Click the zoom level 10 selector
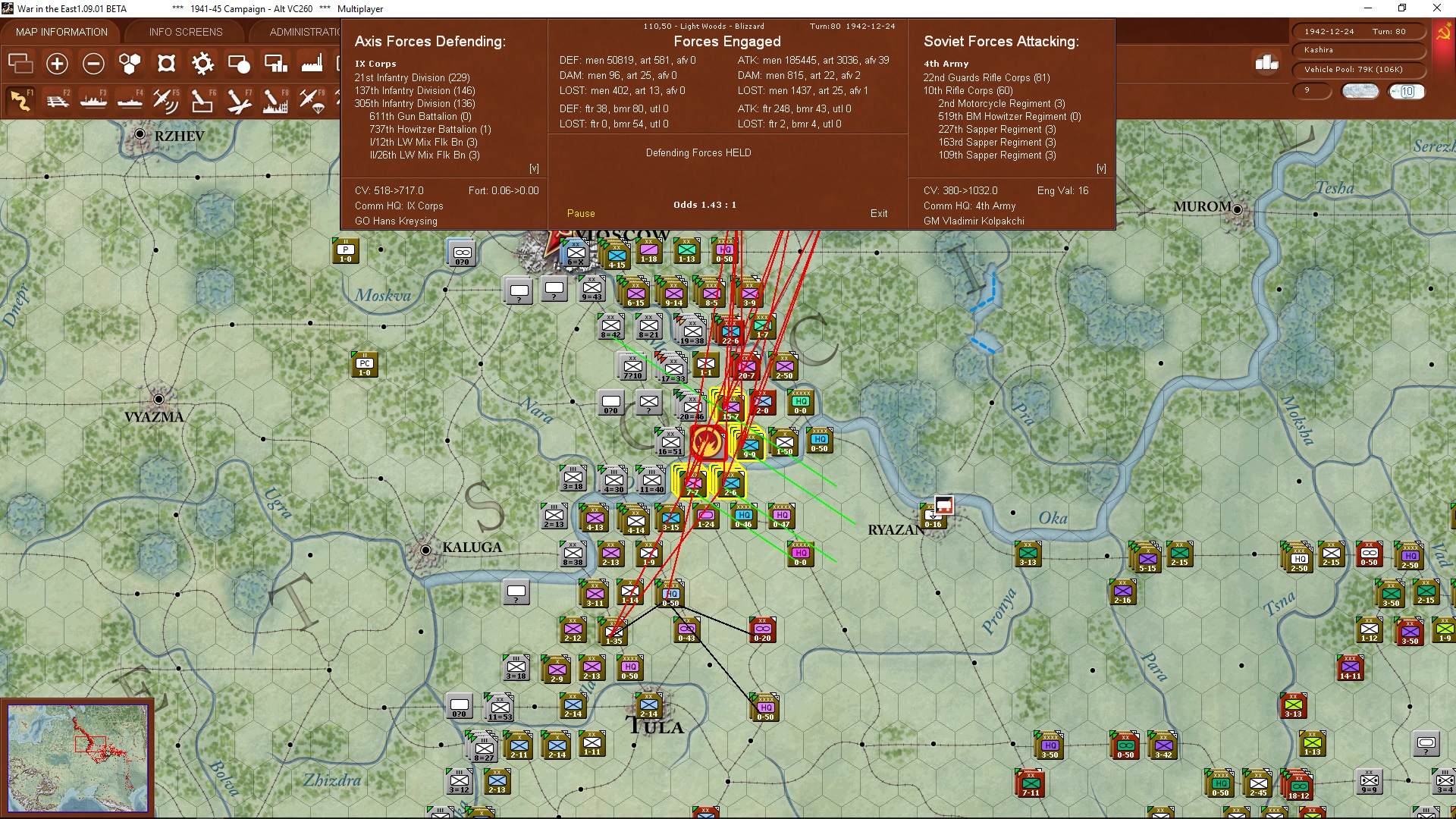Image resolution: width=1456 pixels, height=819 pixels. point(1407,92)
